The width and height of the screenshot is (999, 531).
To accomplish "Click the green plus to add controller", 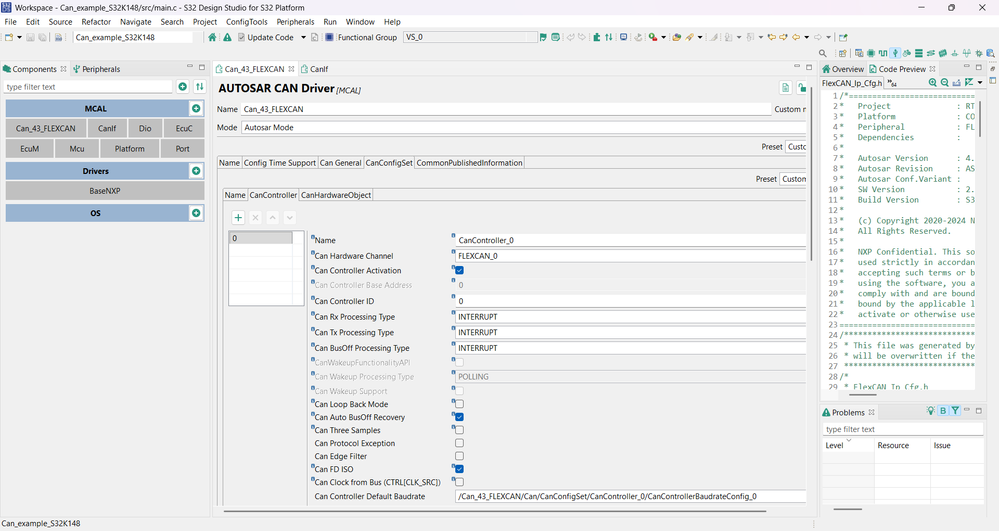I will tap(238, 217).
